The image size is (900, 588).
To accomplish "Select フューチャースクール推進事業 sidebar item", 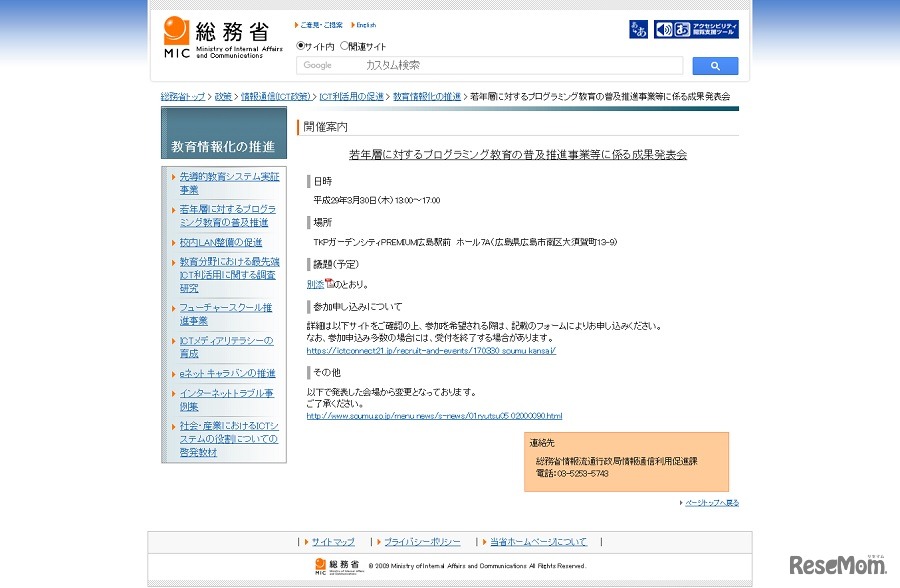I will click(x=219, y=312).
